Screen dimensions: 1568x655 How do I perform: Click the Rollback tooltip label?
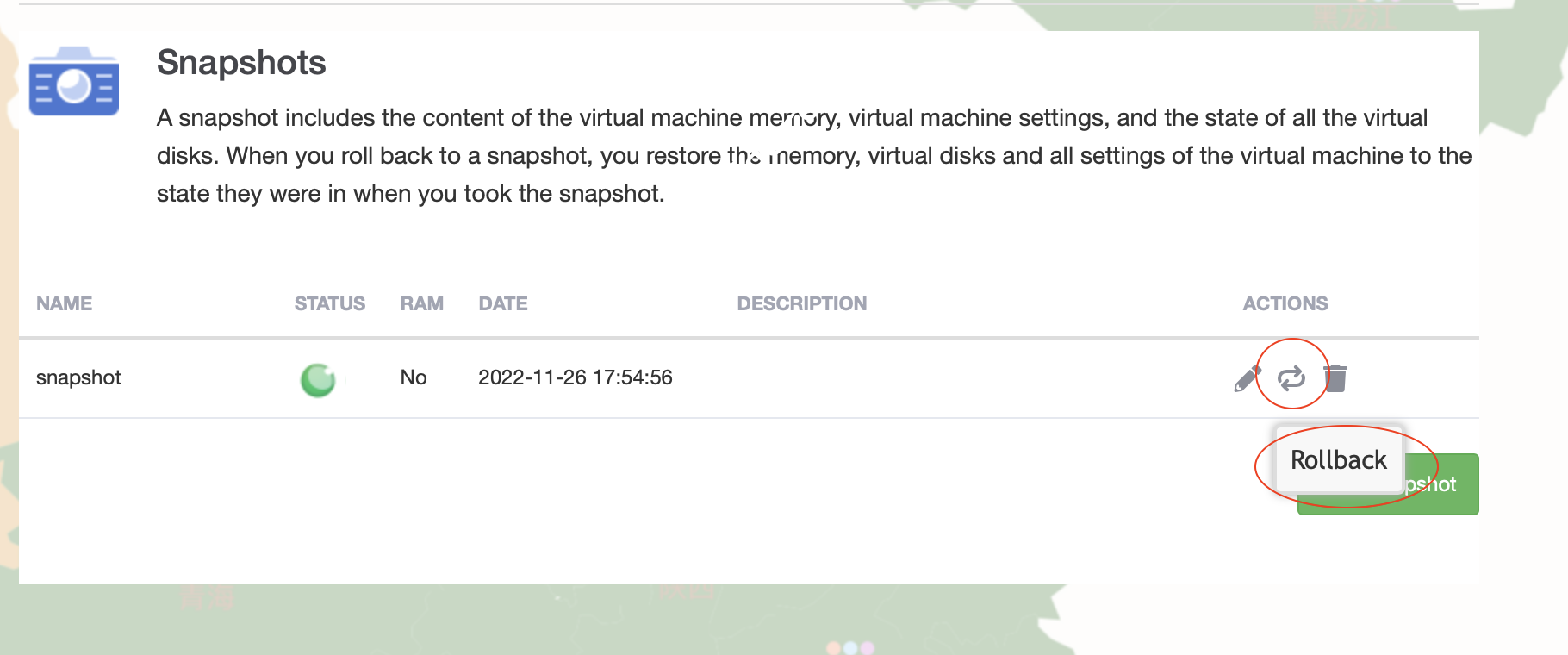(1338, 460)
